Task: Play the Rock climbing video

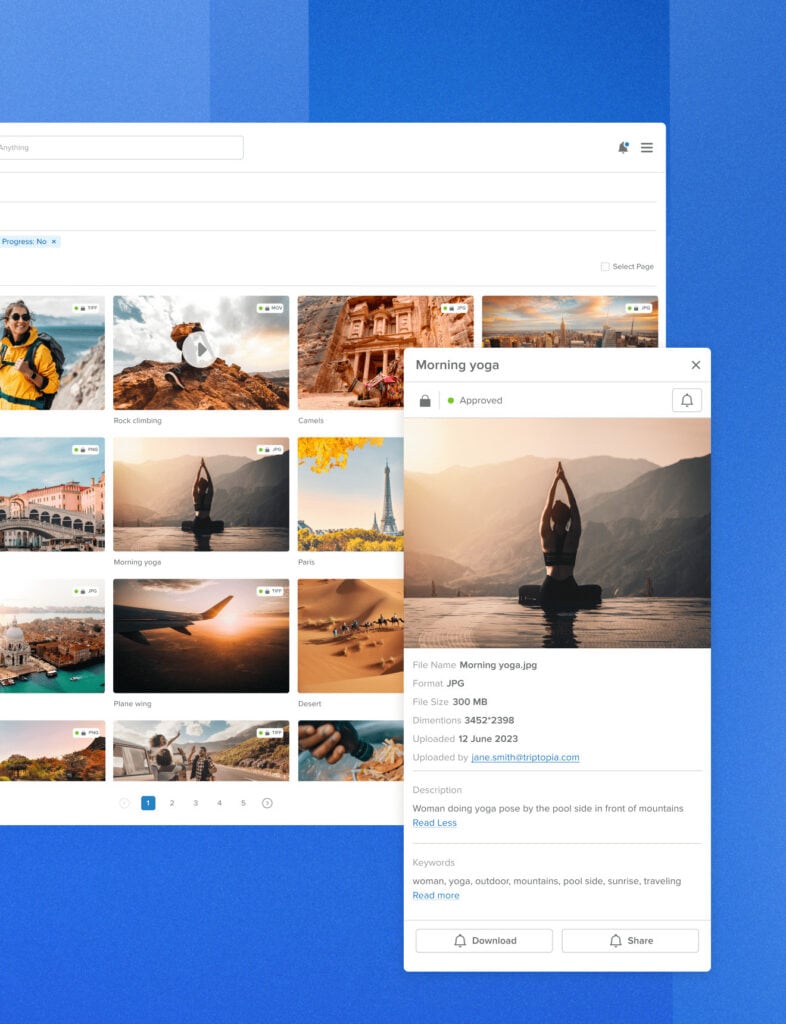Action: click(x=200, y=350)
